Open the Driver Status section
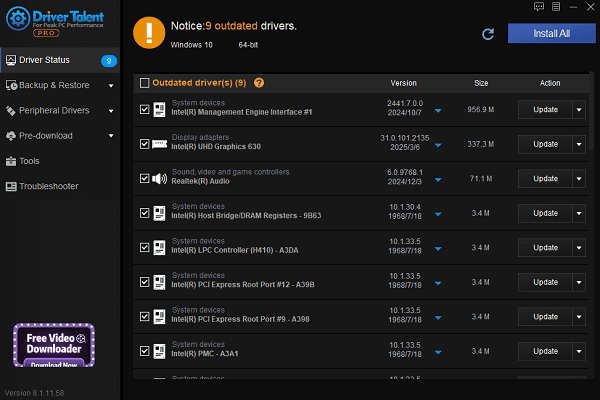This screenshot has width=600, height=400. 60,60
